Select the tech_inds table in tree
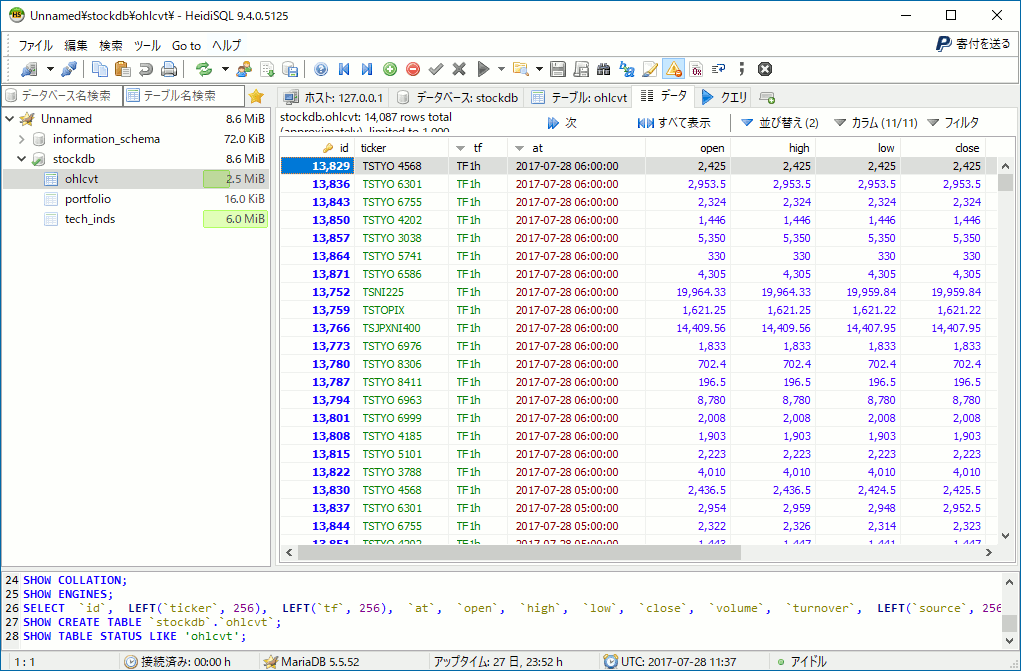This screenshot has width=1021, height=671. point(90,220)
